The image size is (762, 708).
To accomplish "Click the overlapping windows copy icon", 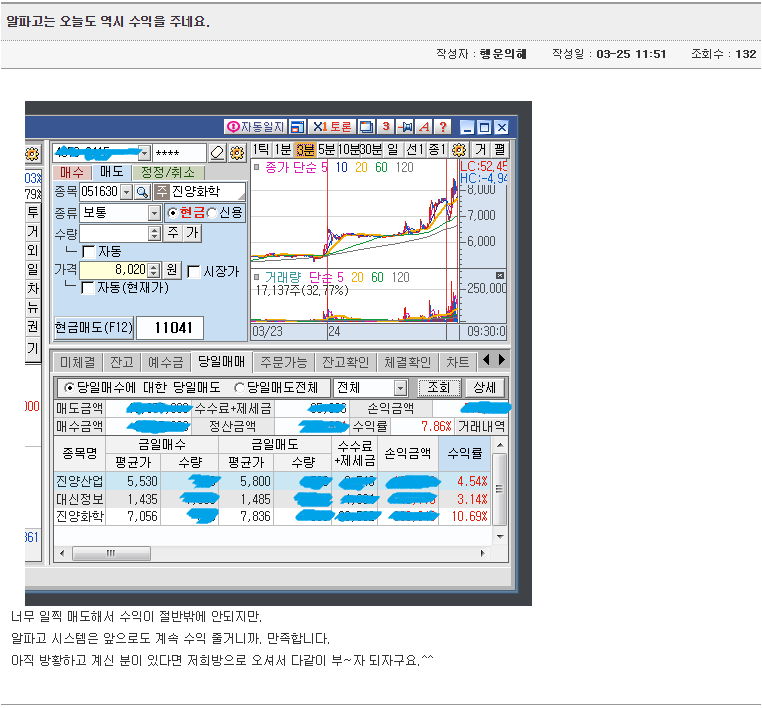I will pos(366,127).
